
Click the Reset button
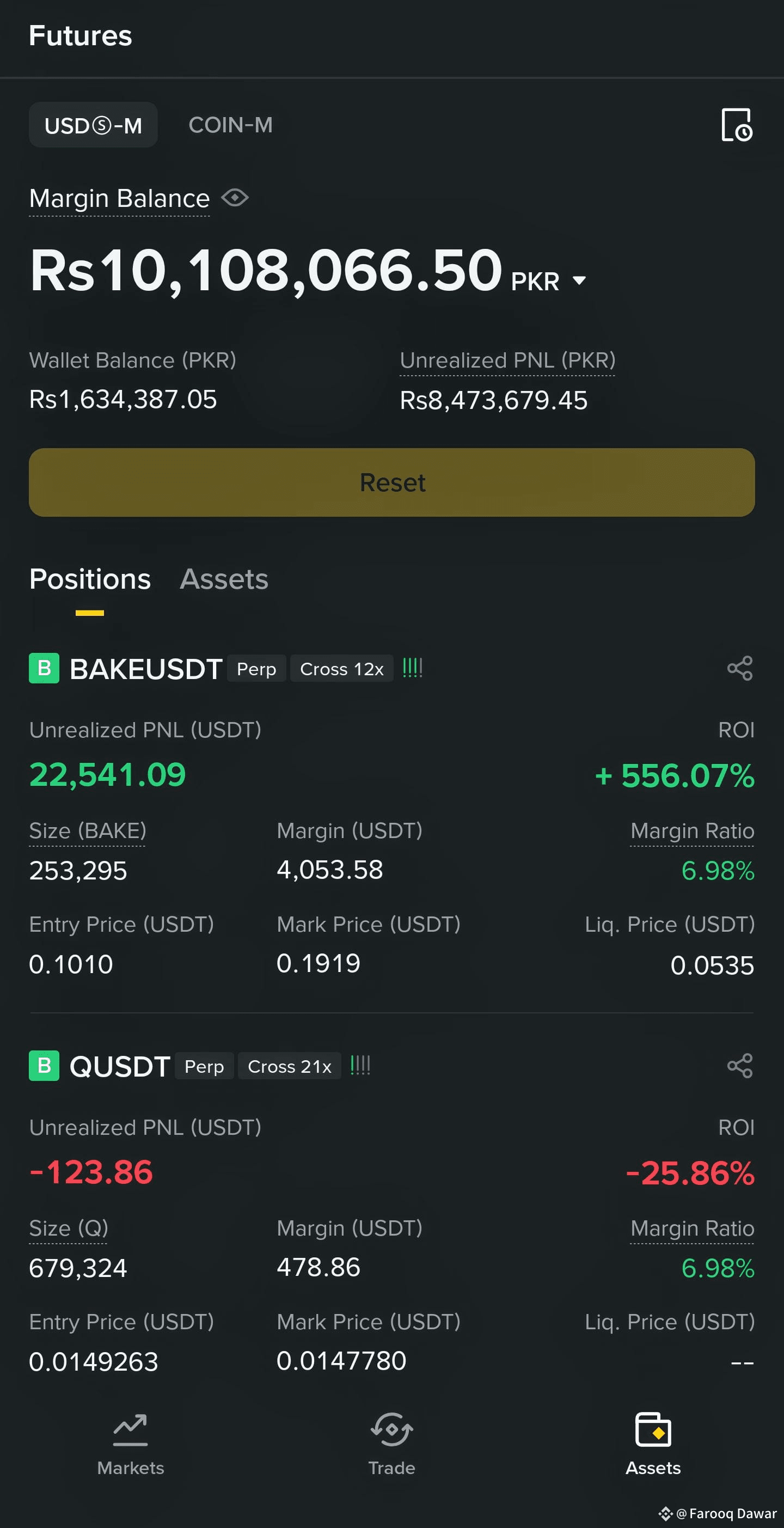(x=392, y=482)
